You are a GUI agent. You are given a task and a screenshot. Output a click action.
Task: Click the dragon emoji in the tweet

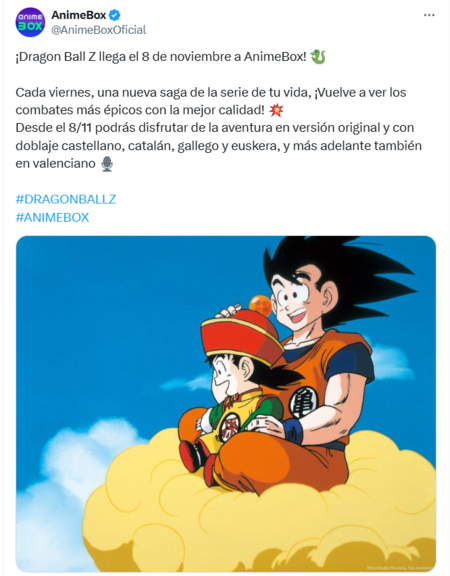(x=318, y=57)
